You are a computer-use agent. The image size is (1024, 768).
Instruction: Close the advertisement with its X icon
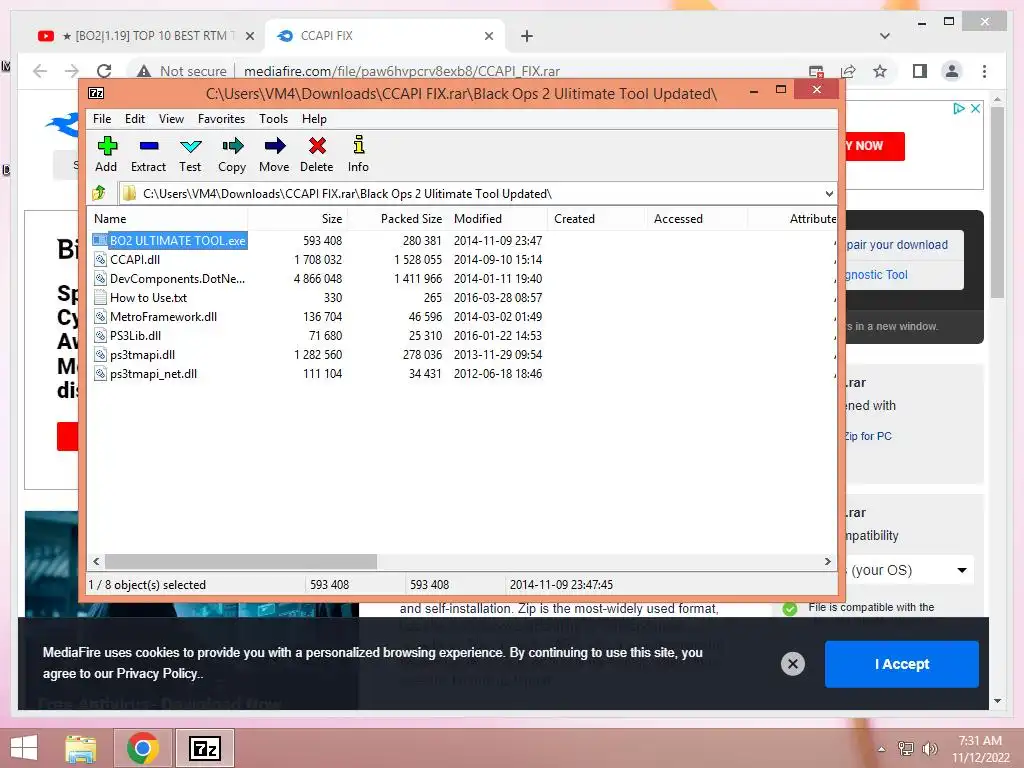point(975,108)
